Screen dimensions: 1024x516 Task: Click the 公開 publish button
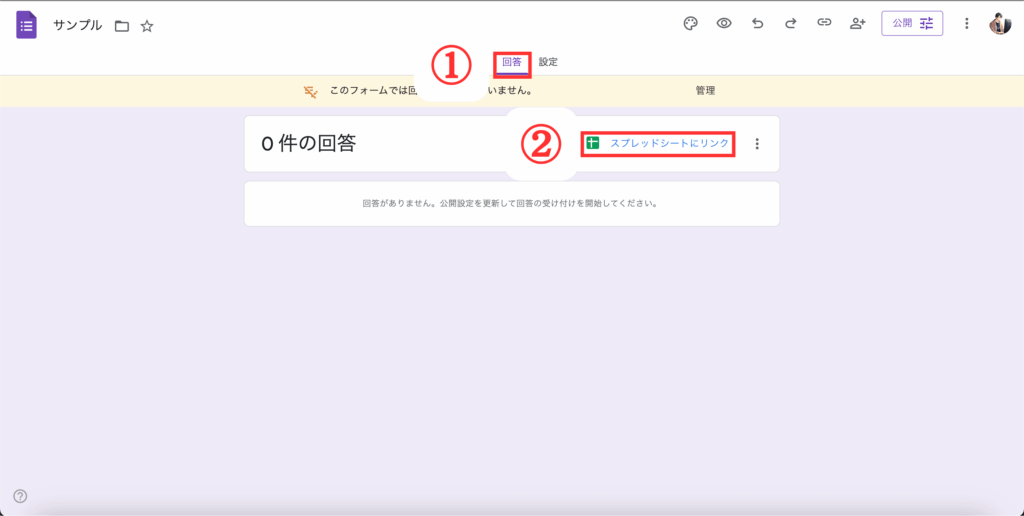(912, 24)
